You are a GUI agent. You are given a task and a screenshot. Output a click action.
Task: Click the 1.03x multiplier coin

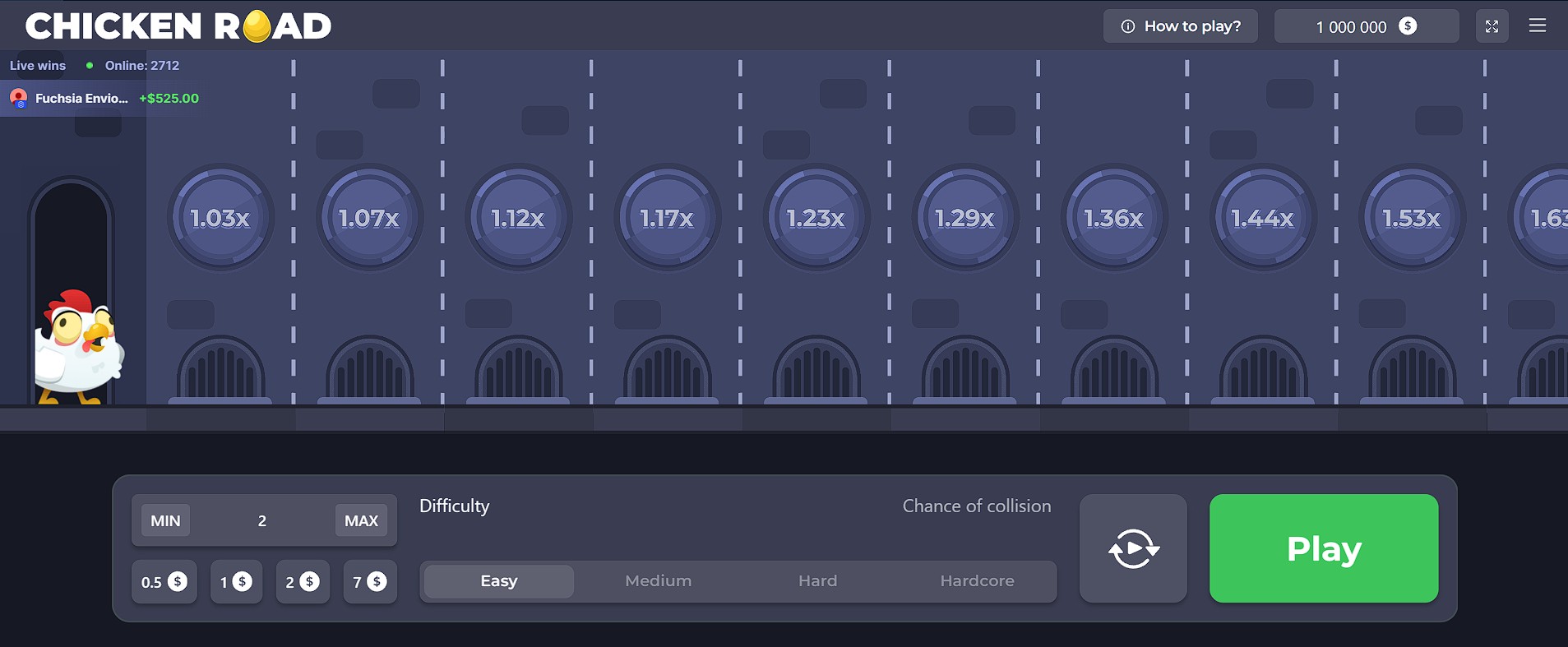pyautogui.click(x=220, y=218)
